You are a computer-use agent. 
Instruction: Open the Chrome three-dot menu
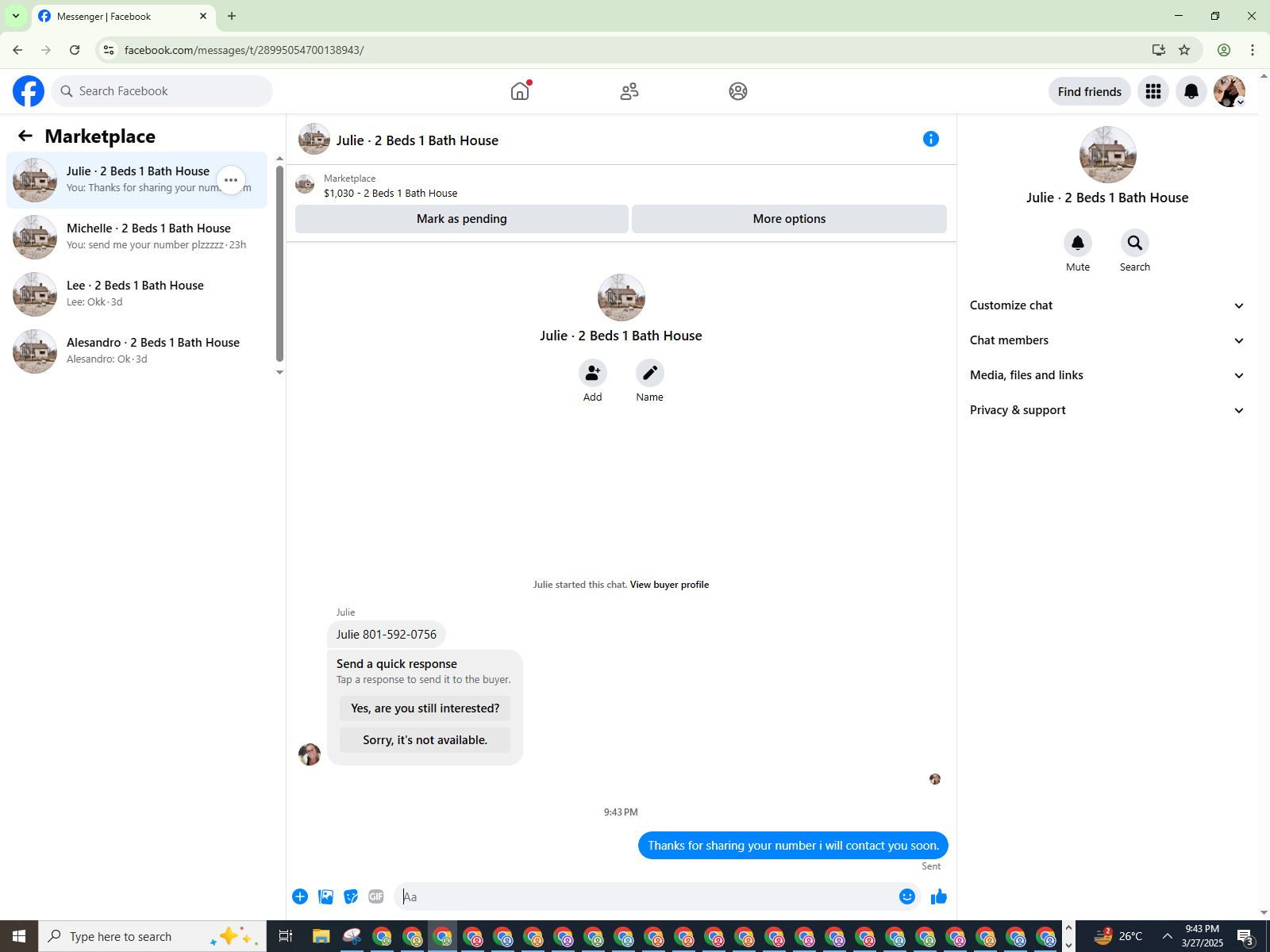(1253, 50)
